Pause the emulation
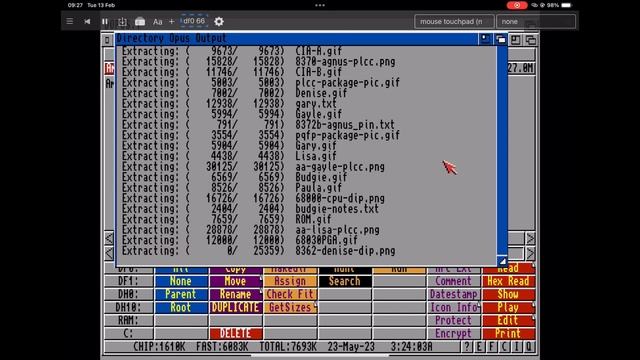The width and height of the screenshot is (640, 360). [x=105, y=21]
